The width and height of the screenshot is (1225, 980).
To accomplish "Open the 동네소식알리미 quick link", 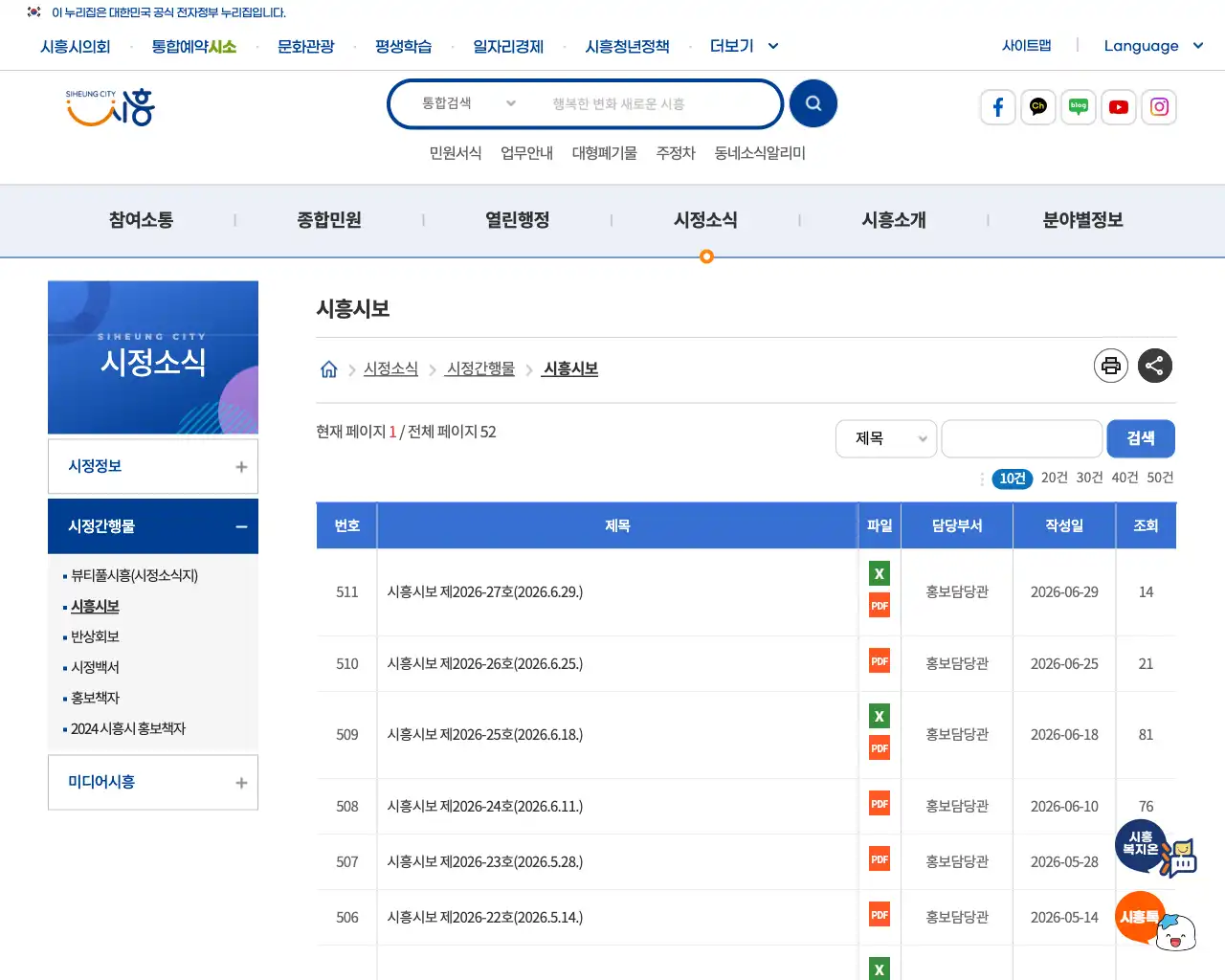I will pyautogui.click(x=760, y=153).
